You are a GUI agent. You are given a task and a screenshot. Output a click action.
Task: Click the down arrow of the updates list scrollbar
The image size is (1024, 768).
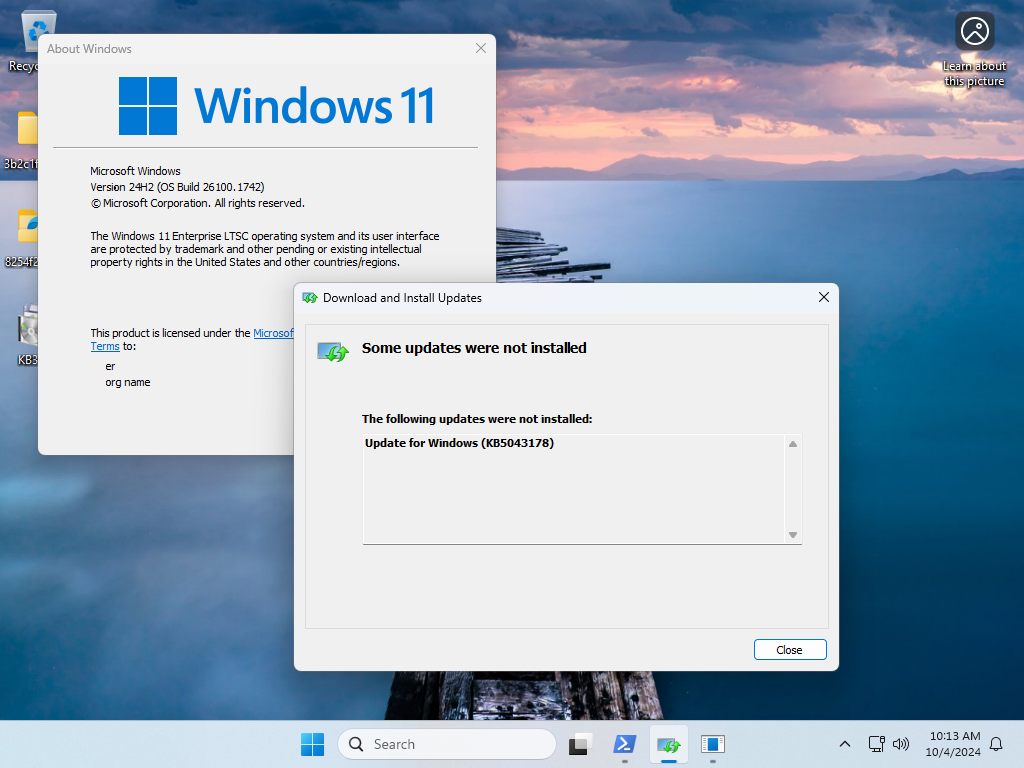point(793,535)
